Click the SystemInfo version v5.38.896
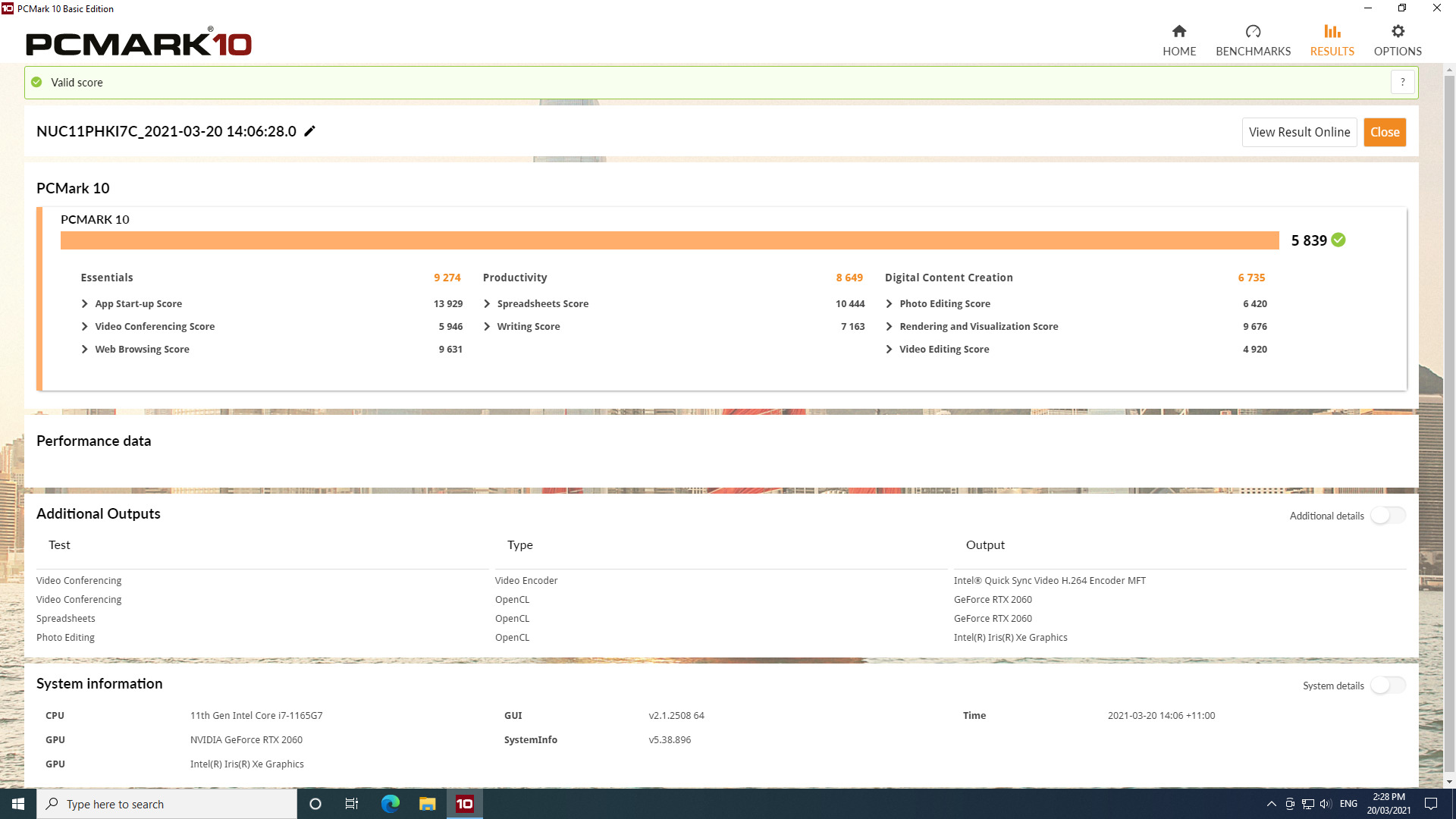Screen dimensions: 1456x819 coord(670,739)
